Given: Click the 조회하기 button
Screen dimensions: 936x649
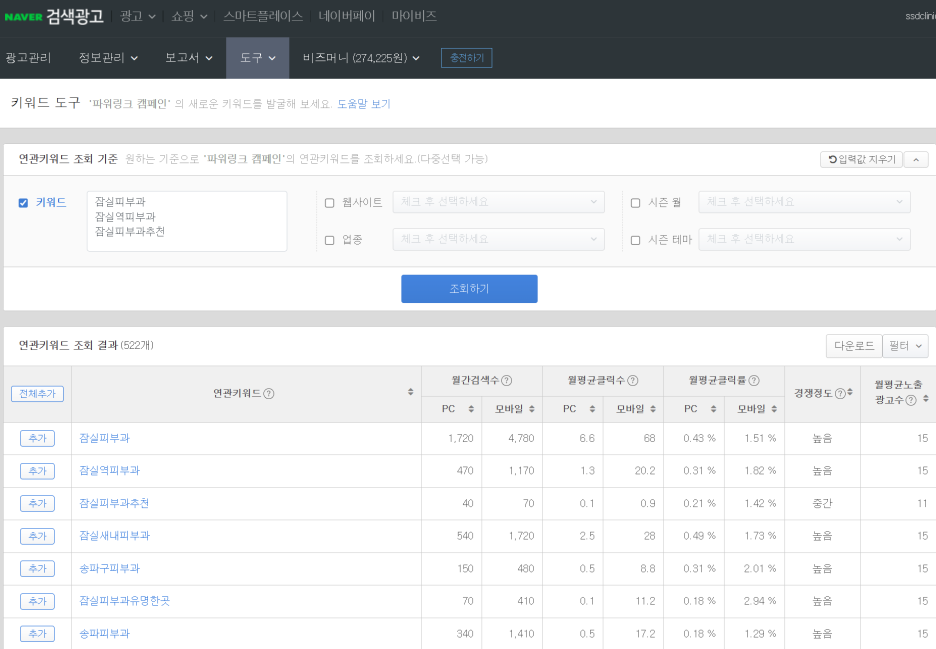Looking at the screenshot, I should 469,289.
